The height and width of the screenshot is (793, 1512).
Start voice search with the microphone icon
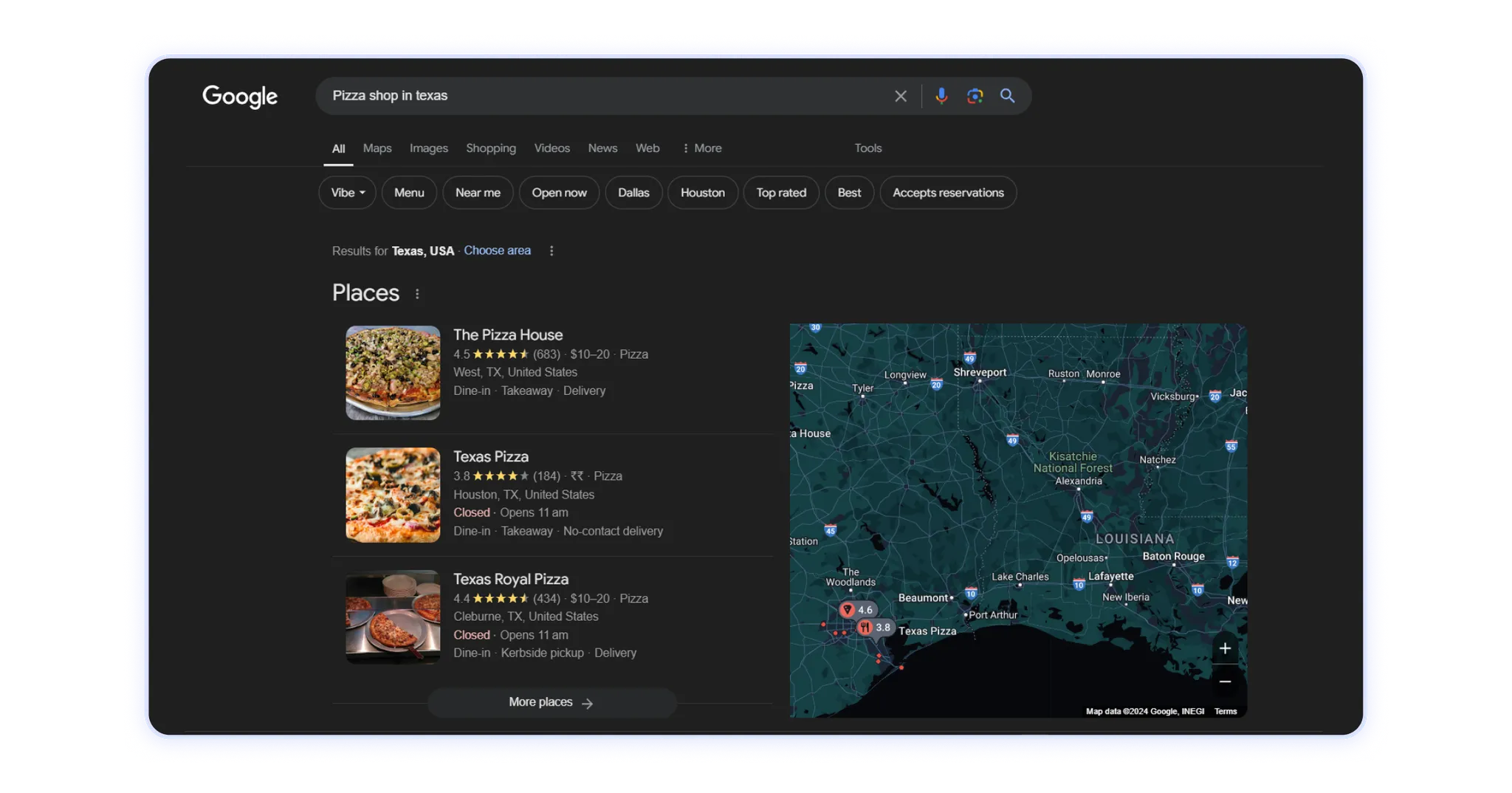click(x=941, y=96)
